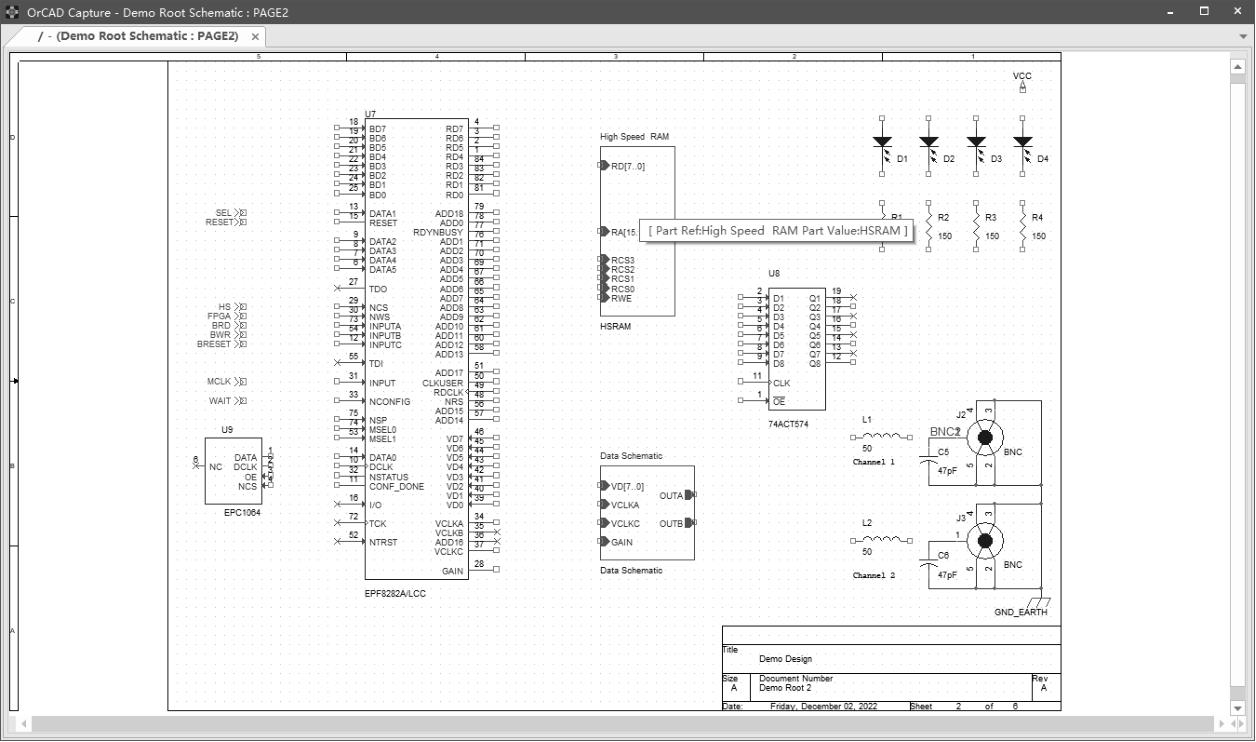This screenshot has height=742, width=1256.
Task: Click the WAIT port symbol
Action: [241, 401]
